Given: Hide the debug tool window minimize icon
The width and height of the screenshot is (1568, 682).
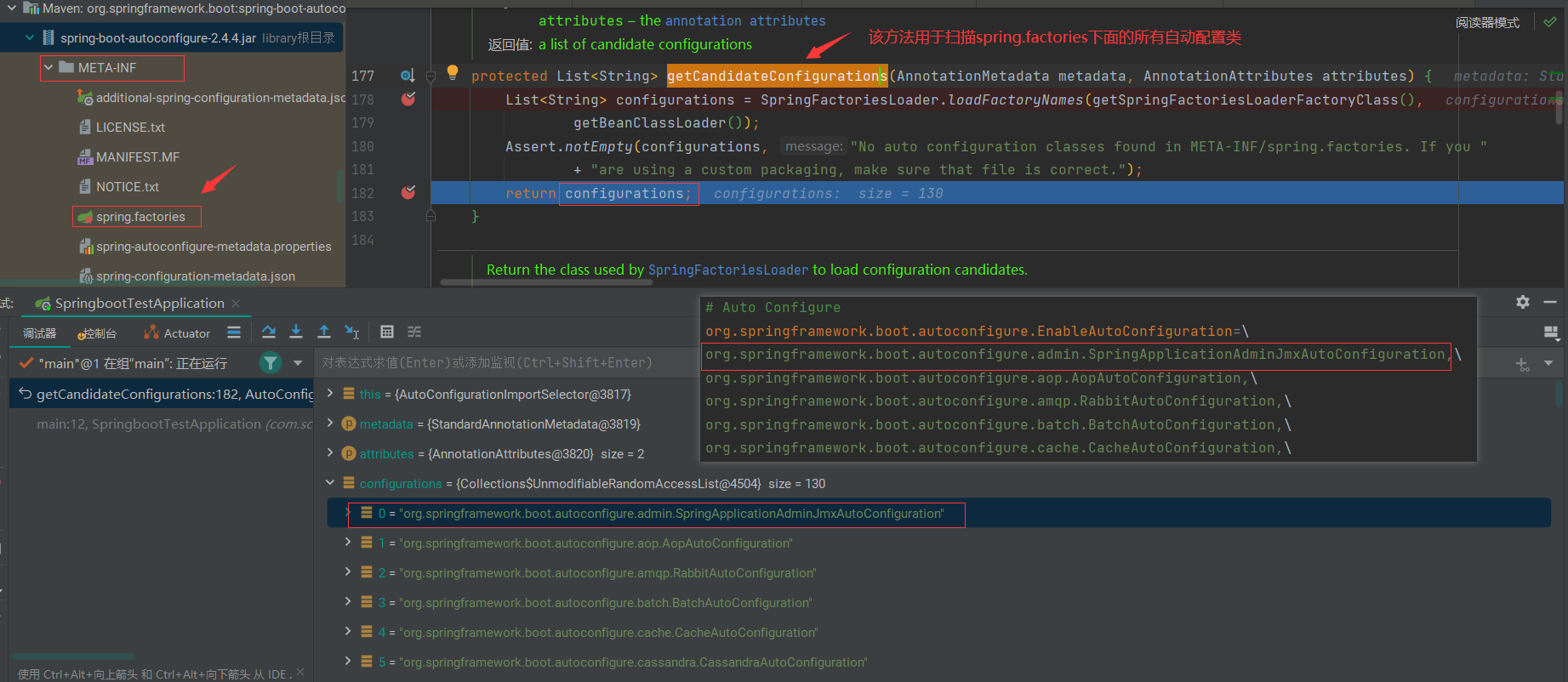Looking at the screenshot, I should (x=1550, y=302).
